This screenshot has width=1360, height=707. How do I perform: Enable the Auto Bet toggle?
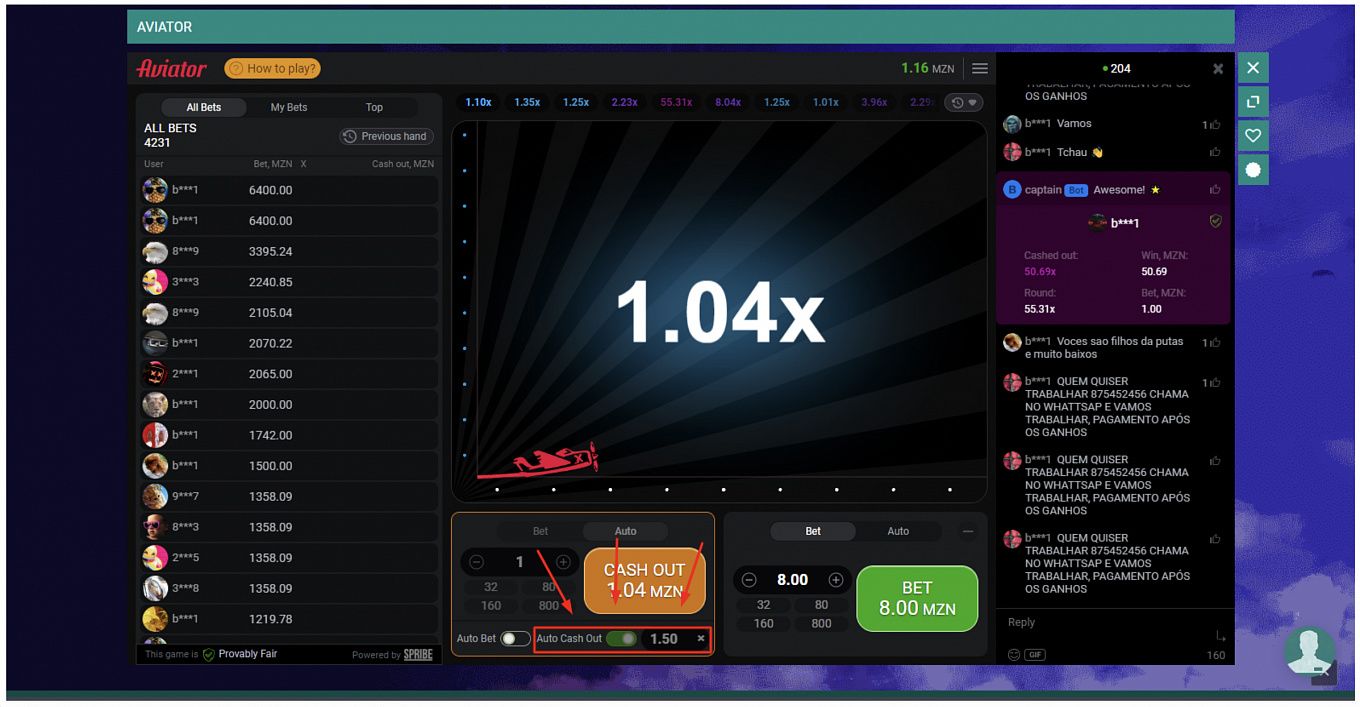[x=515, y=639]
